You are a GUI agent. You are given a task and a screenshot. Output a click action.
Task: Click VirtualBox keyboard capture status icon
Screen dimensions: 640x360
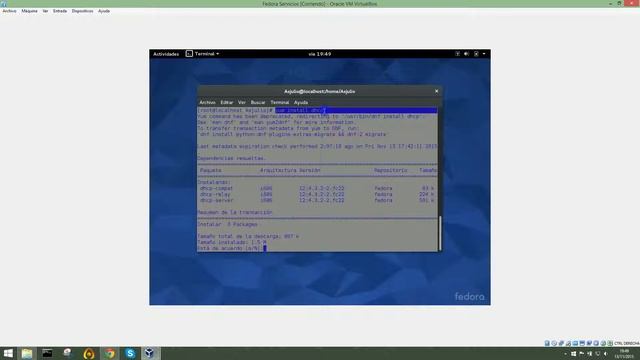click(x=610, y=343)
